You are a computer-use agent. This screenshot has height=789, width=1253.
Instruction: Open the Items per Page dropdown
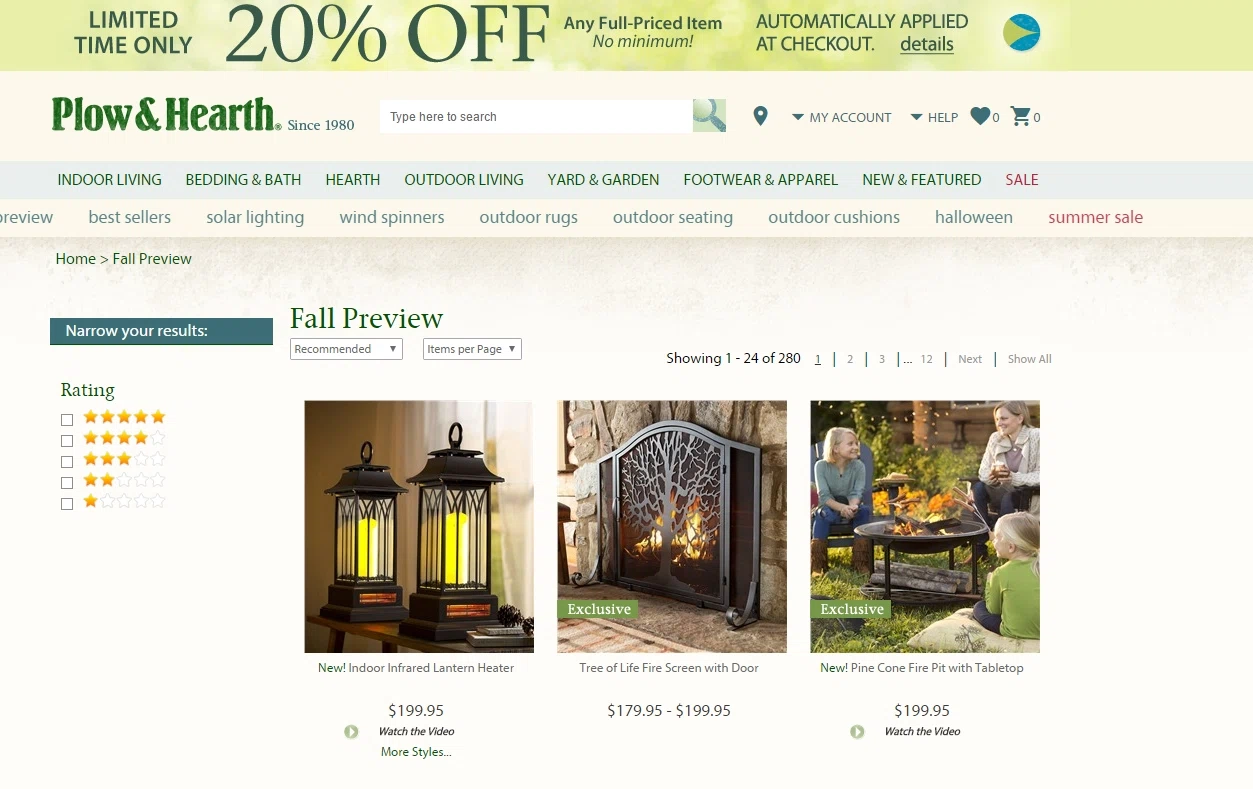pos(472,349)
